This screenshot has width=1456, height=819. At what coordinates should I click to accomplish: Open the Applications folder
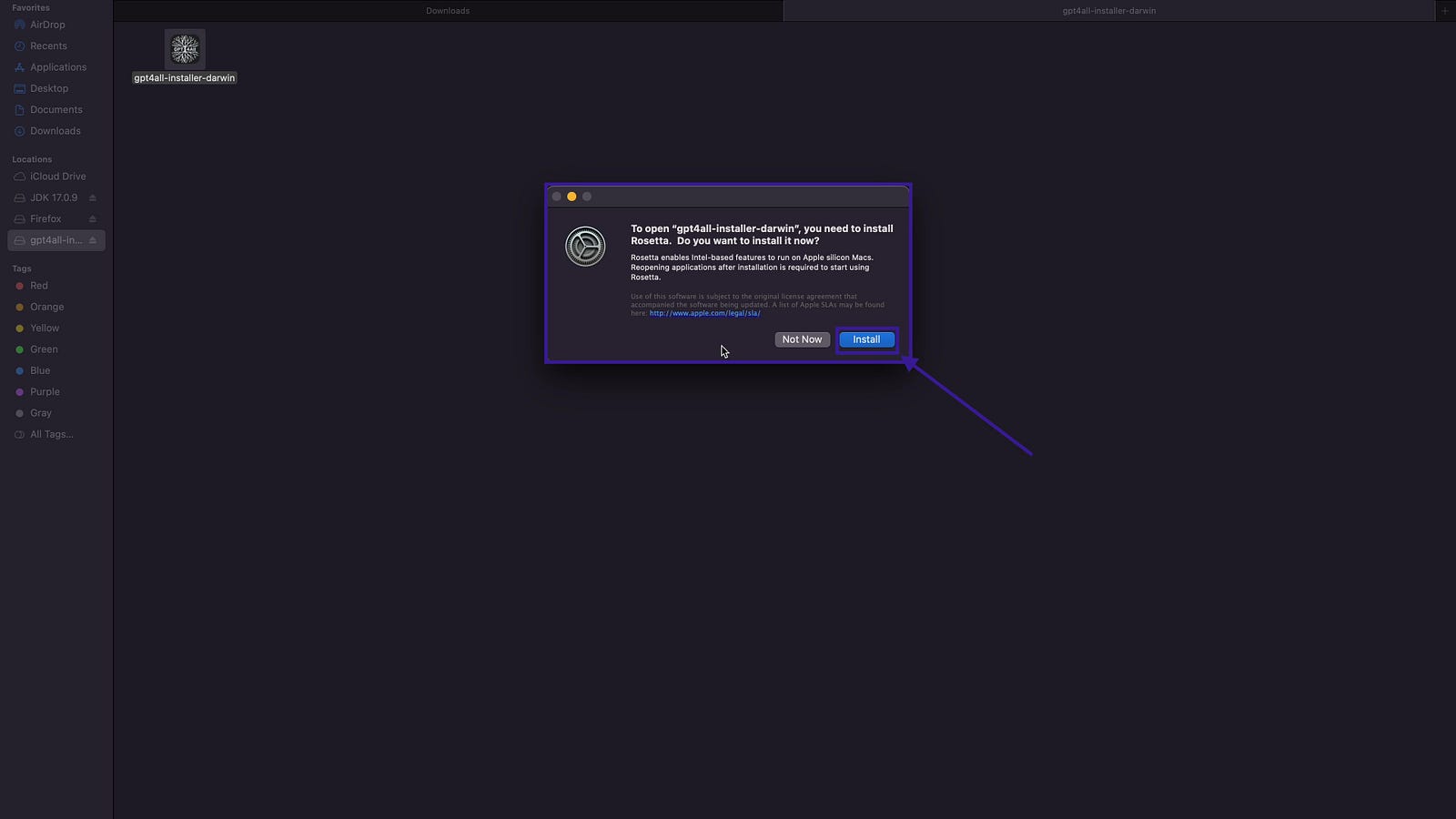coord(58,67)
